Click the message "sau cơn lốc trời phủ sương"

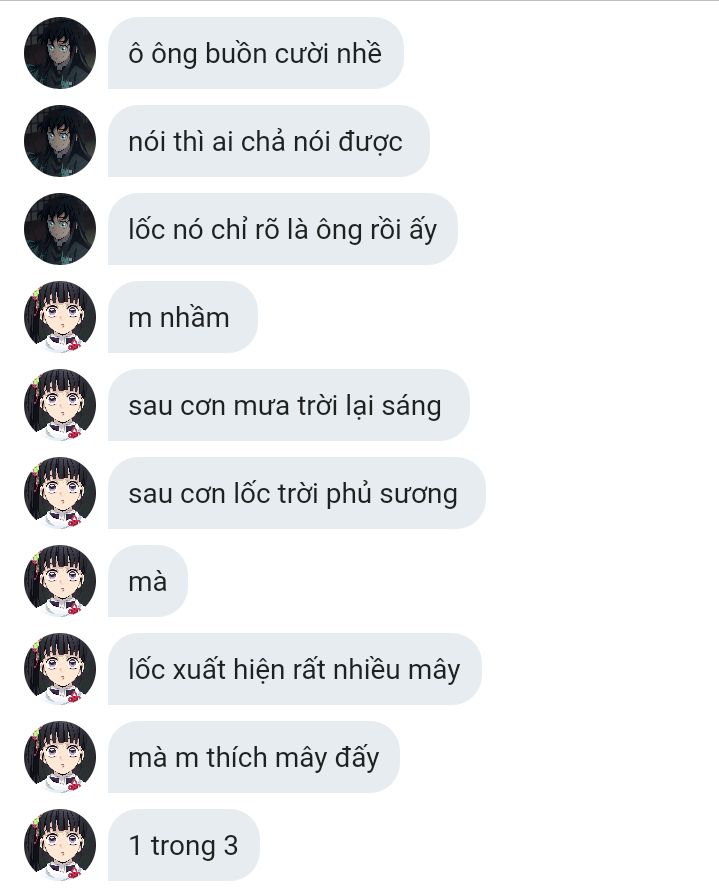click(297, 493)
